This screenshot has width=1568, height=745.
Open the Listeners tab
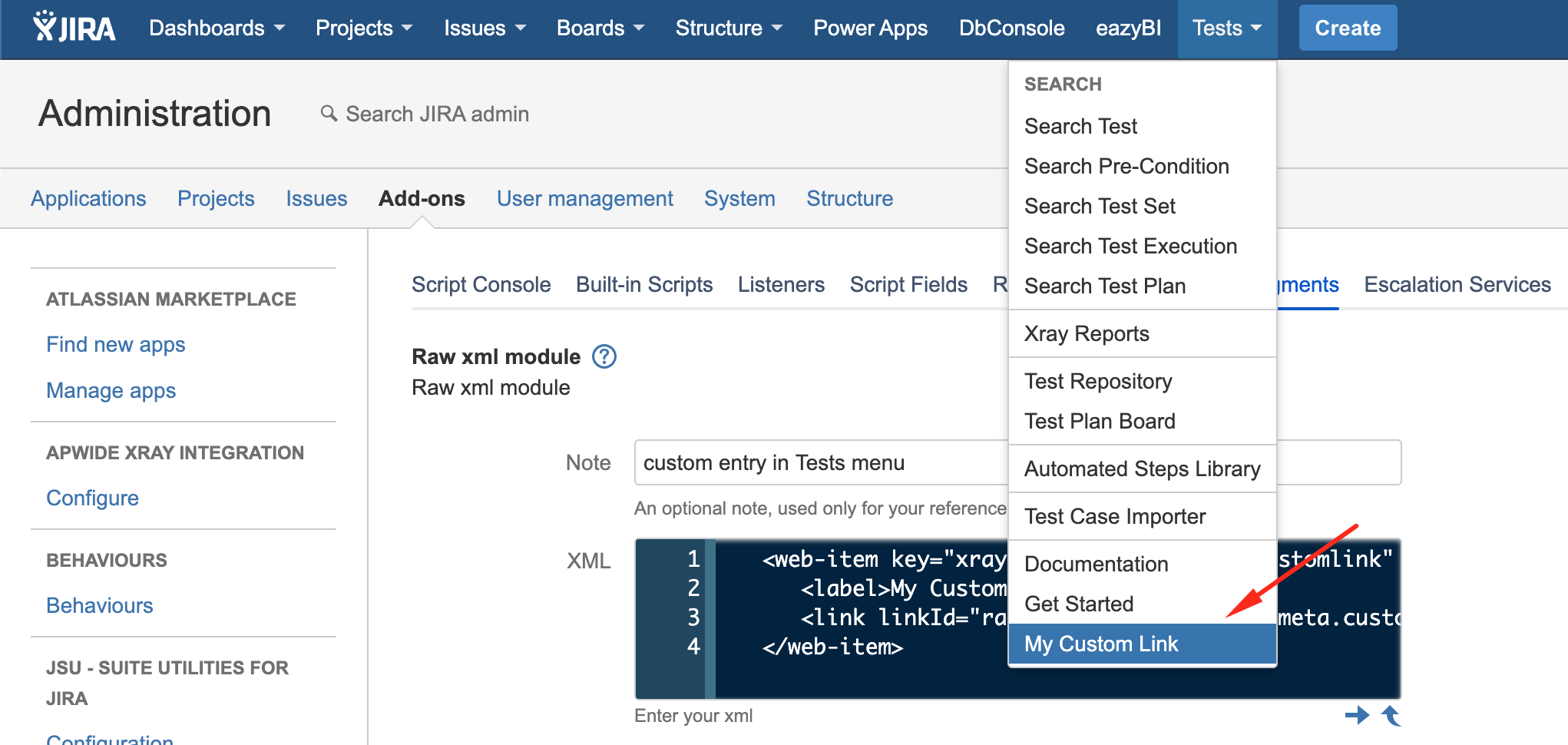point(781,284)
